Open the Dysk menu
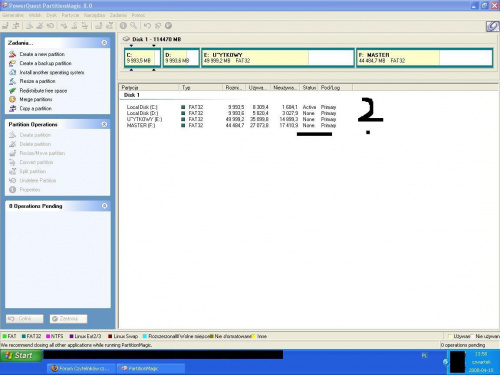This screenshot has height=375, width=500. coord(51,15)
